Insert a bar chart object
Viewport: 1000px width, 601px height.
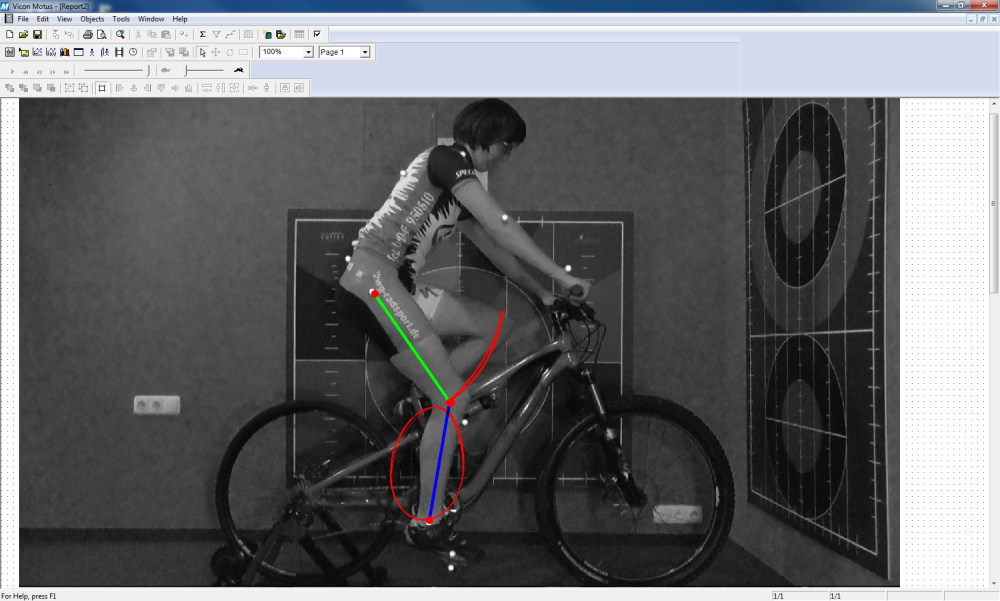tap(64, 52)
